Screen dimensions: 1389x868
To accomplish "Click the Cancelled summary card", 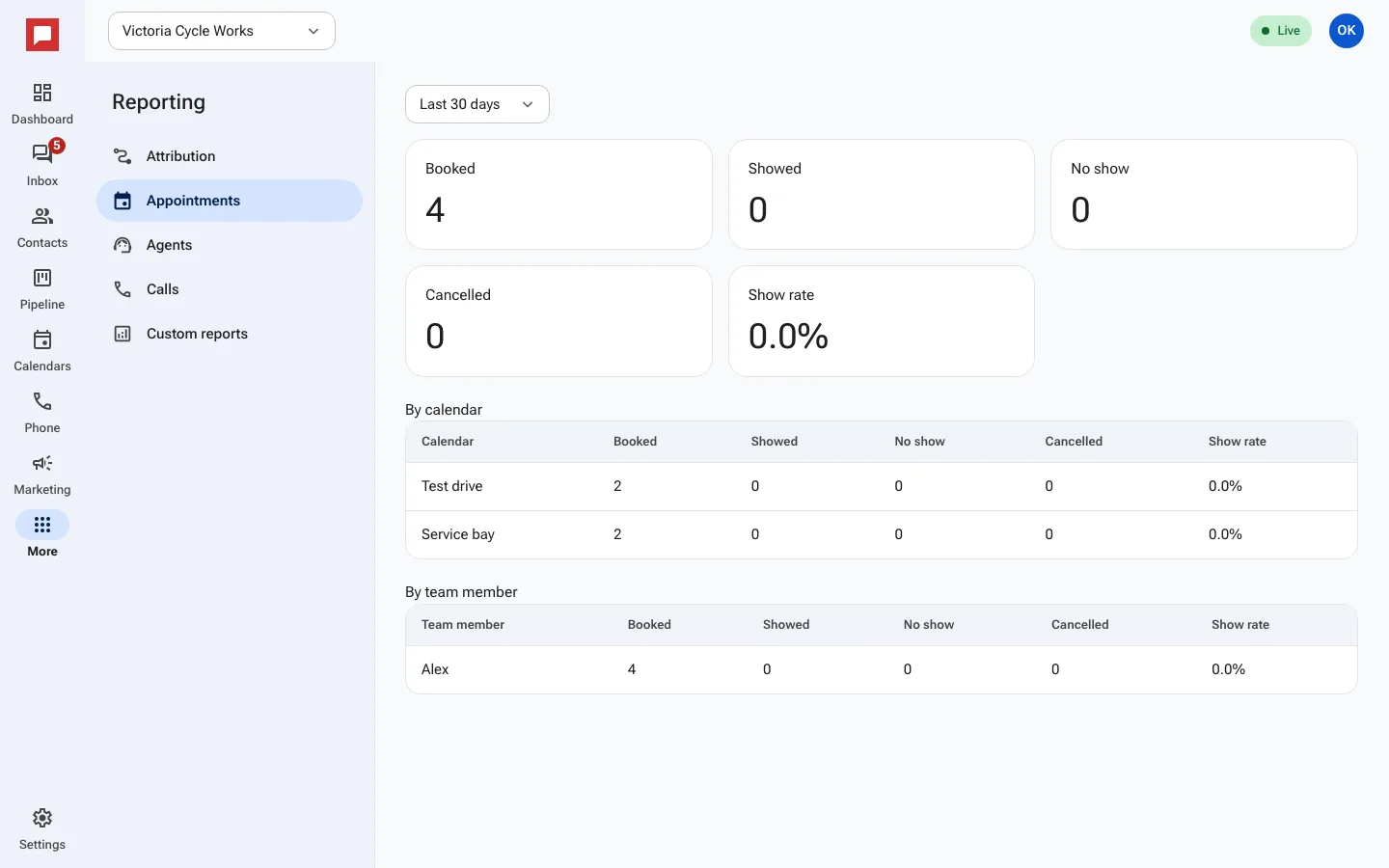I will 558,321.
